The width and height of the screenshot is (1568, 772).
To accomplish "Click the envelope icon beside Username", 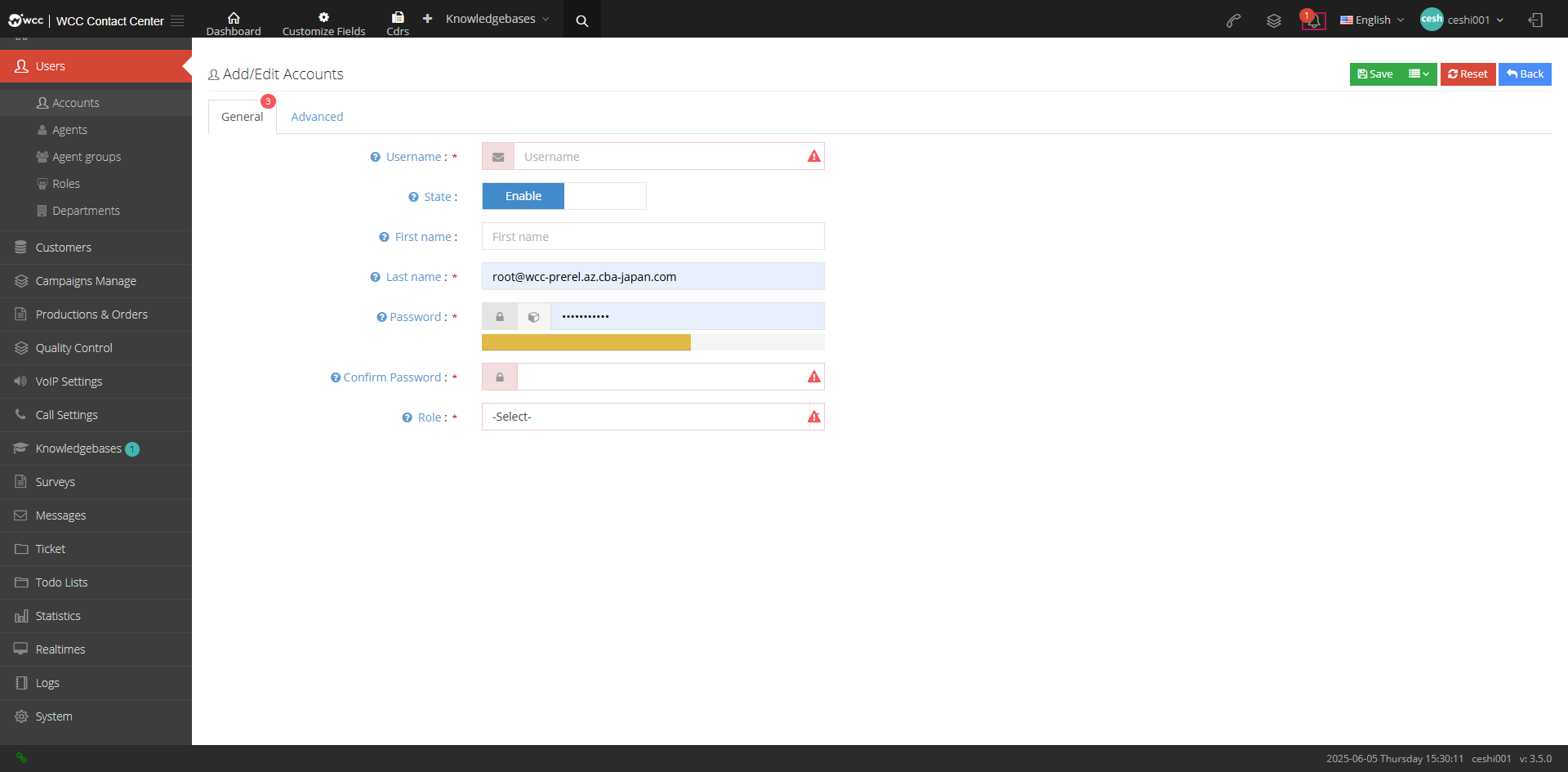I will (x=498, y=157).
